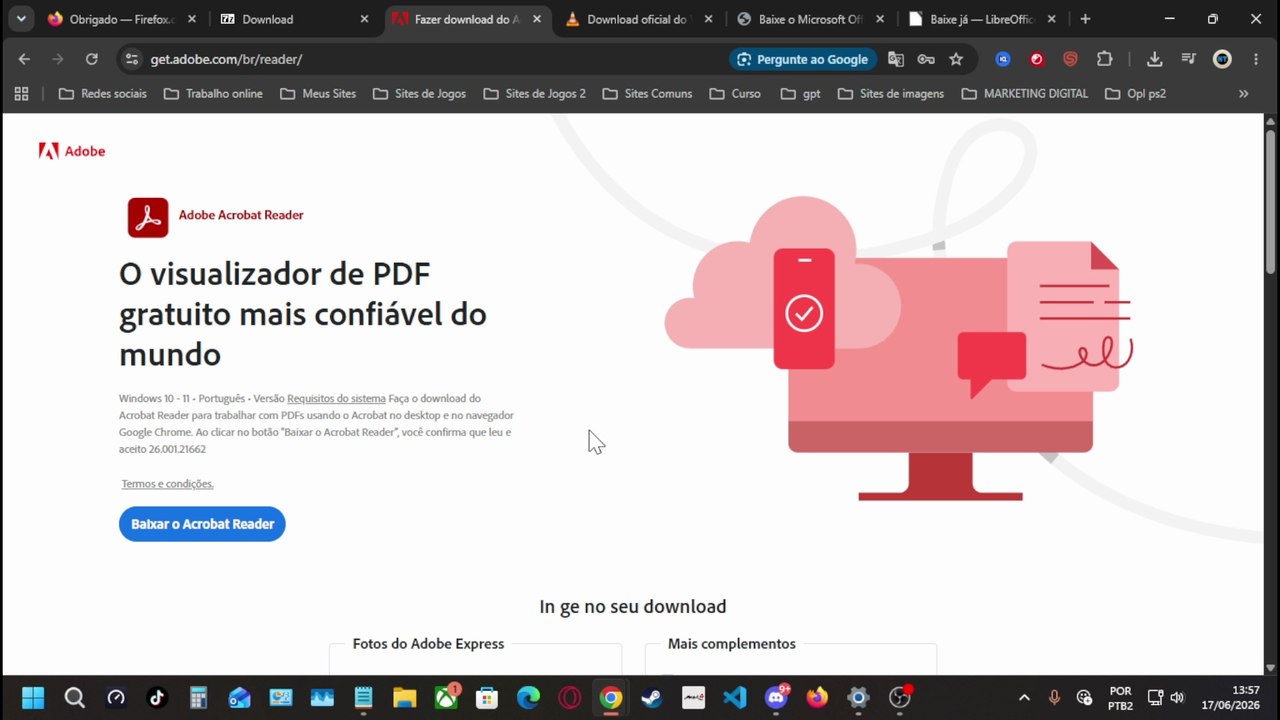The width and height of the screenshot is (1280, 720).
Task: Open Firefox from the taskbar
Action: (x=817, y=697)
